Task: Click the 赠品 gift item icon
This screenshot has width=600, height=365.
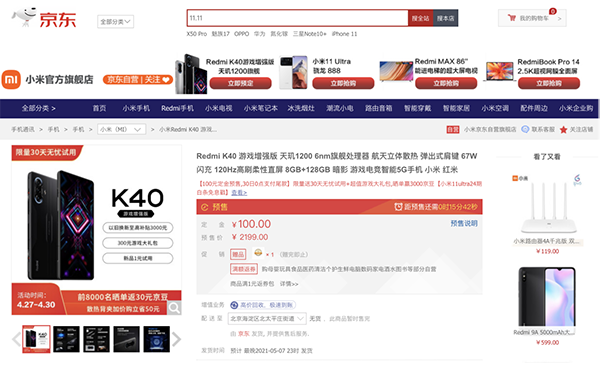Action: [x=258, y=253]
